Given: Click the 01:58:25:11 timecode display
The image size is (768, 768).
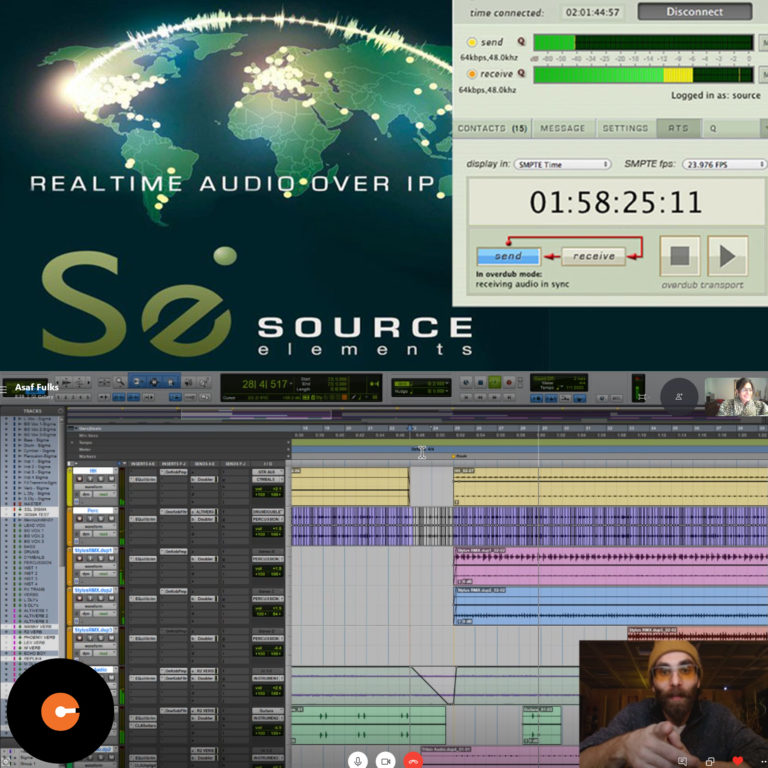Looking at the screenshot, I should tap(616, 202).
